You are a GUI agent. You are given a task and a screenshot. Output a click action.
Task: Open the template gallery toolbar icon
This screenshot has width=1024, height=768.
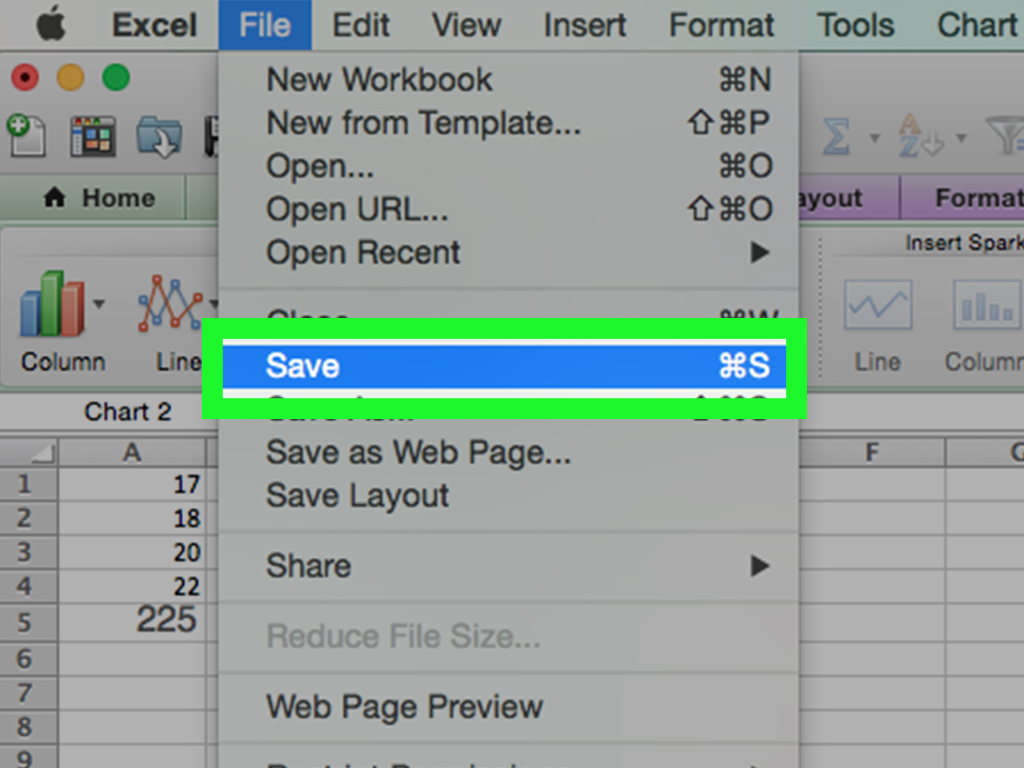[x=93, y=136]
